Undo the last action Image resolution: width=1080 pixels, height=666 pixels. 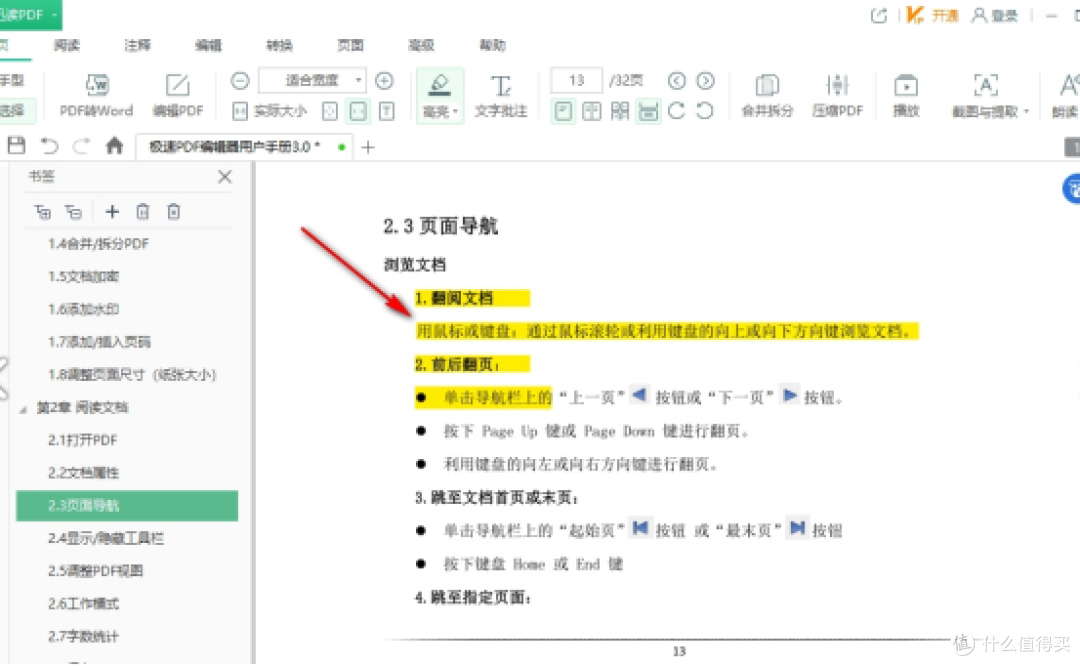pos(50,145)
